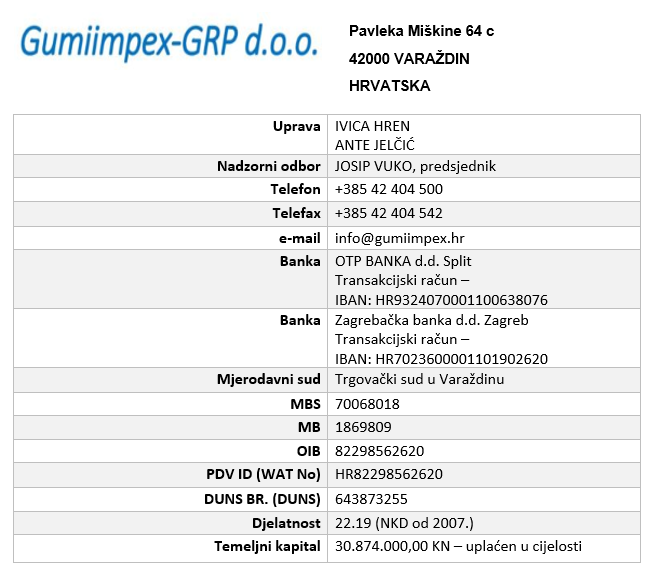Click 'Transakcijski račun –' under Zagrebačka banka
Viewport: 658px width, 572px height.
[x=402, y=339]
